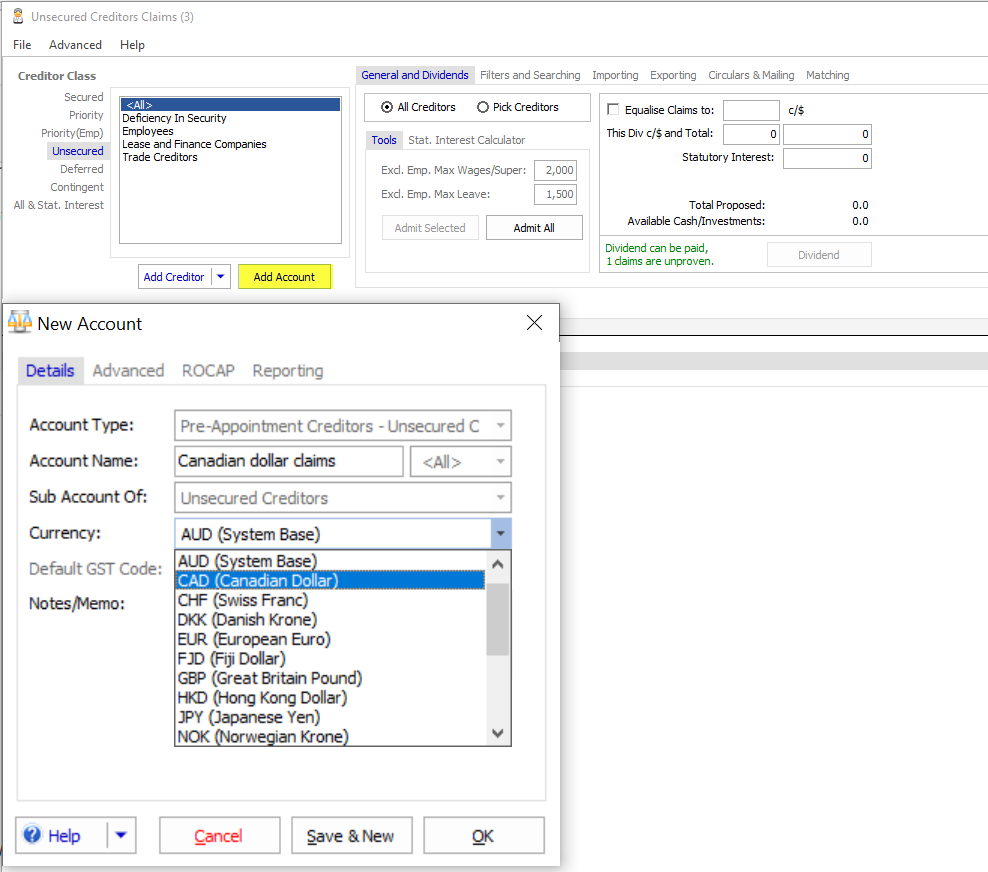Open the Filters and Searching tab
The image size is (988, 872).
[530, 75]
